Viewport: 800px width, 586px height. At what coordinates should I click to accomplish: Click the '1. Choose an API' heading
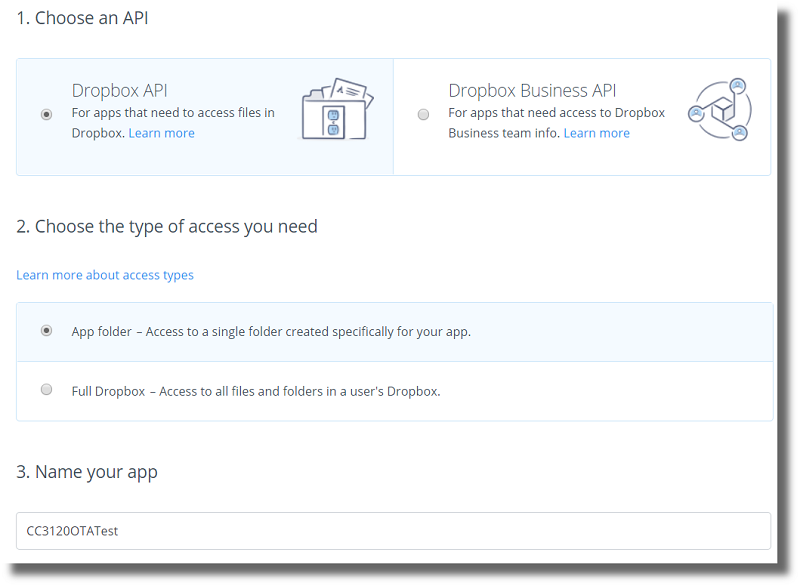point(82,18)
